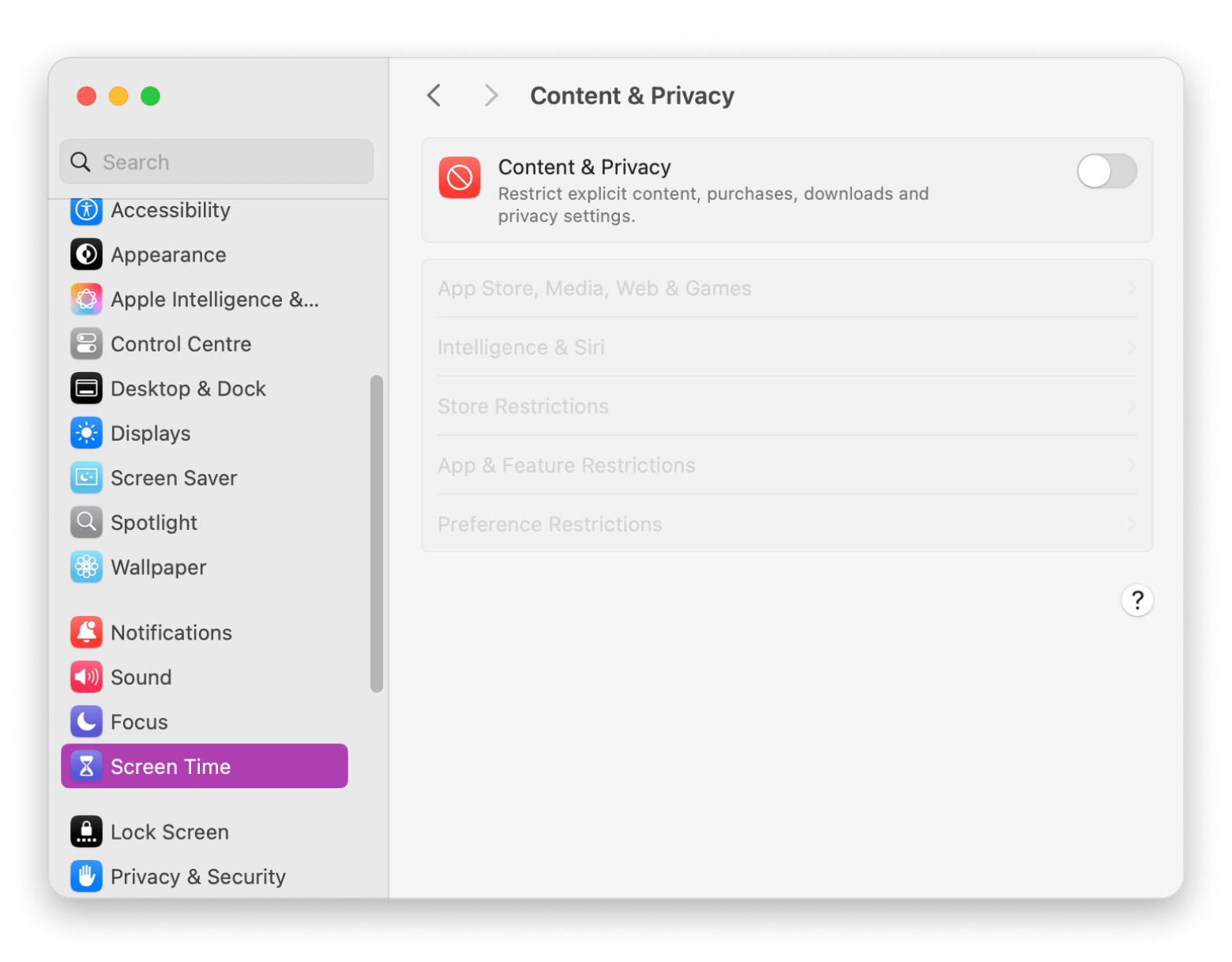Image resolution: width=1232 pixels, height=962 pixels.
Task: Click the Accessibility icon in sidebar
Action: pyautogui.click(x=86, y=210)
